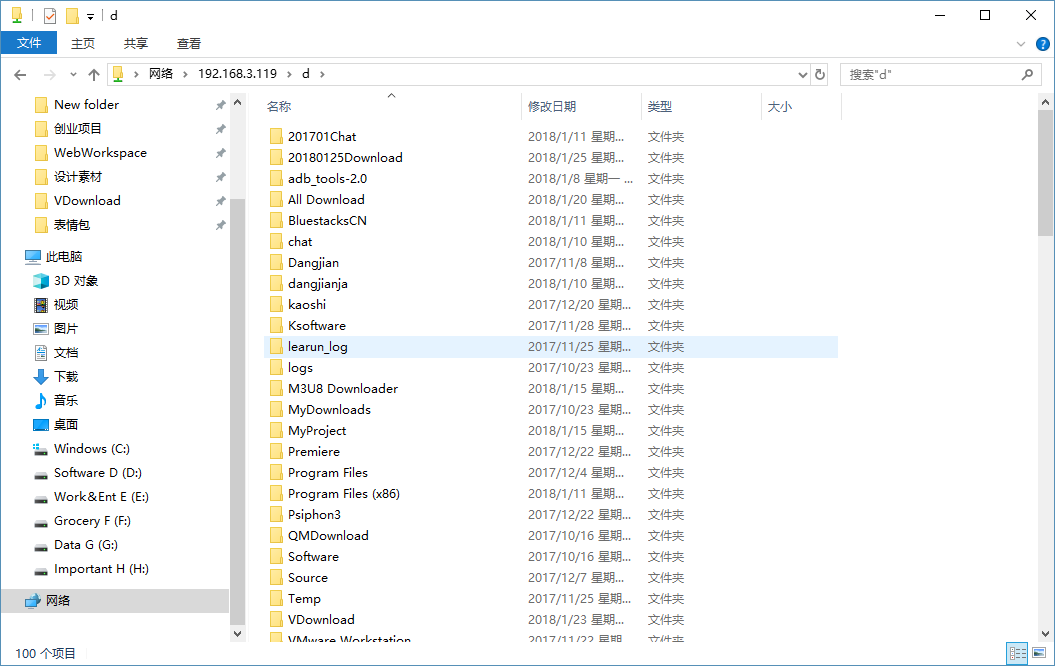
Task: Click the New folder quick access icon
Action: point(73,15)
